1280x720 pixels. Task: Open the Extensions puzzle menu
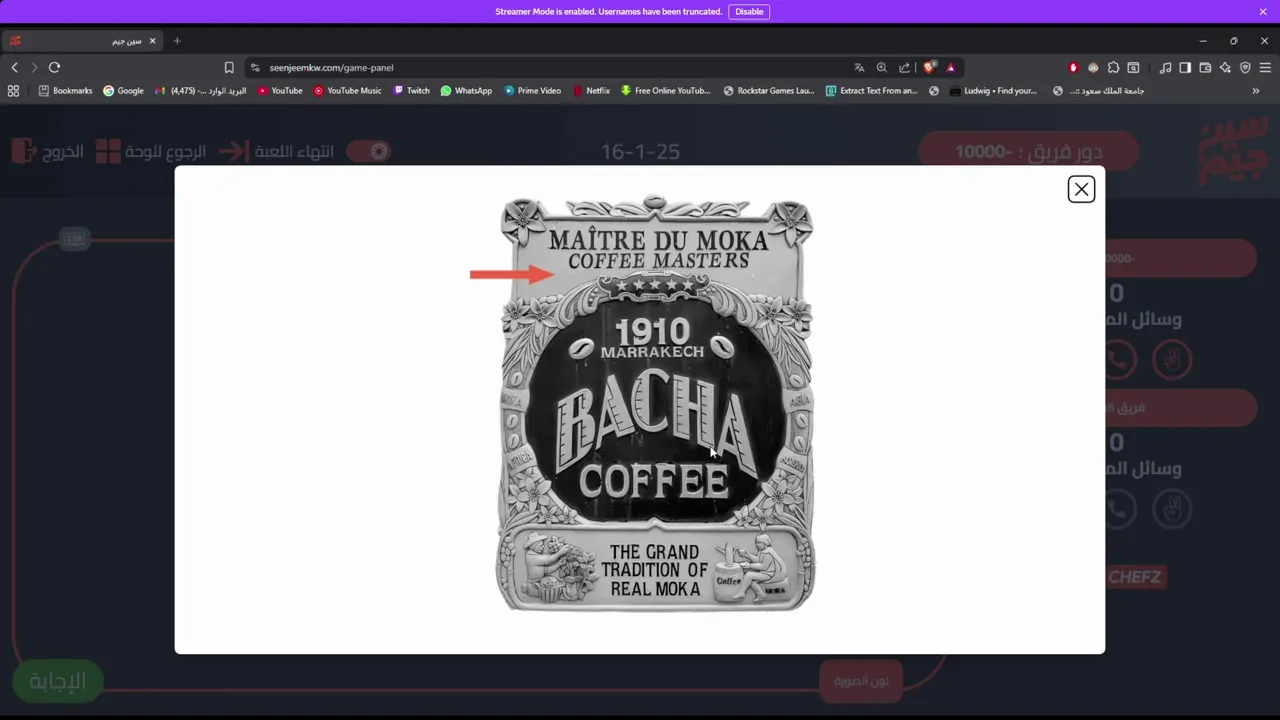[x=1113, y=67]
